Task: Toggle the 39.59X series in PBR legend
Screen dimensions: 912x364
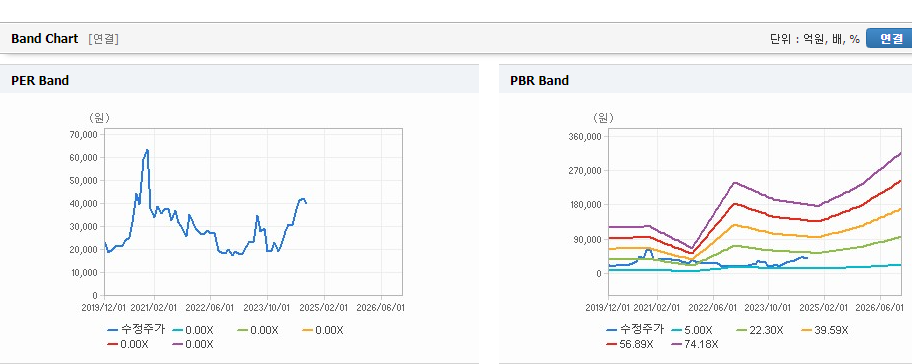Action: 825,330
